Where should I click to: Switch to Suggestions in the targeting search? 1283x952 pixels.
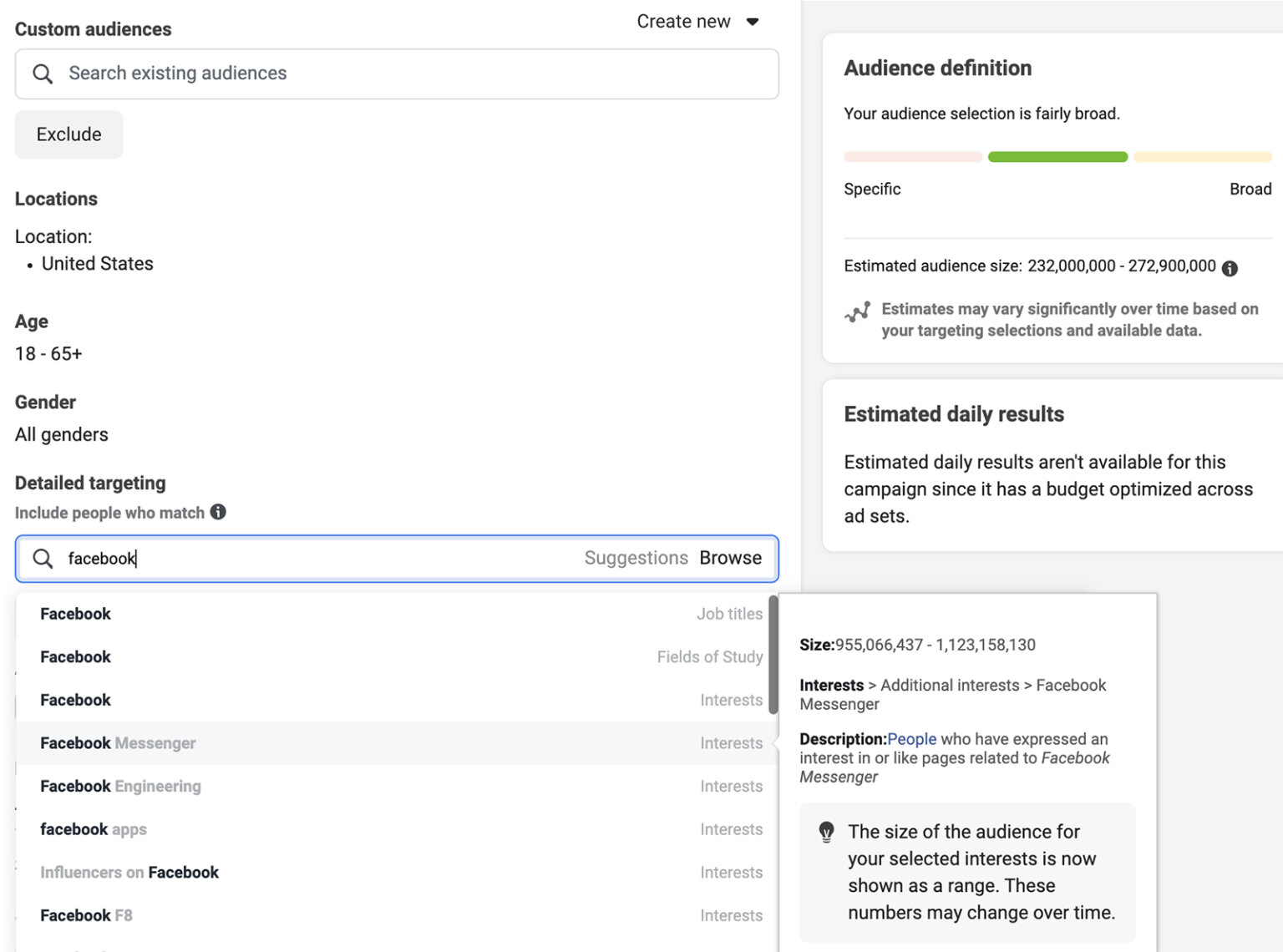(x=636, y=558)
